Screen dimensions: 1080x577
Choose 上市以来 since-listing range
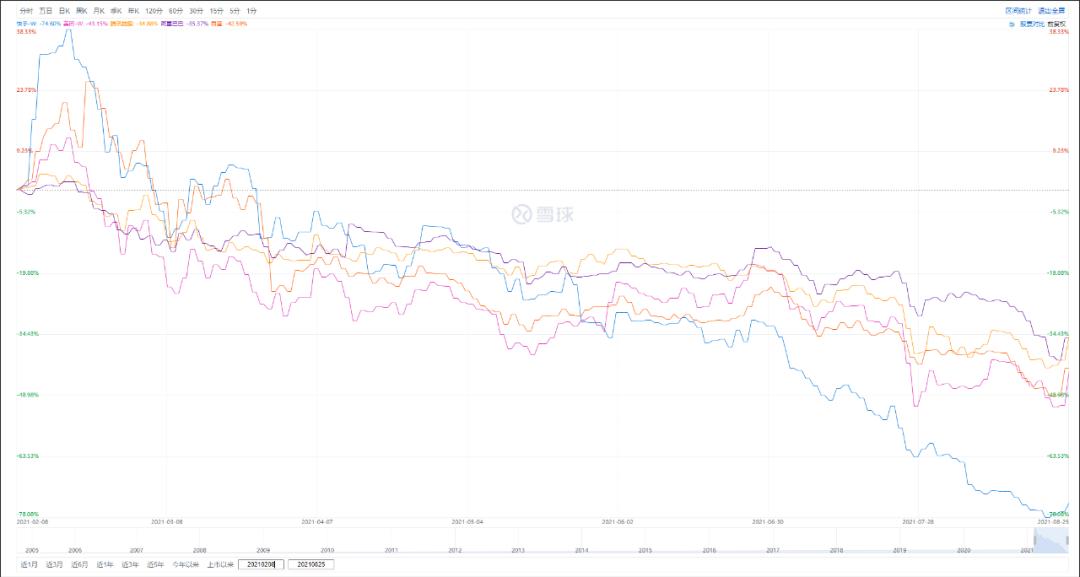220,565
